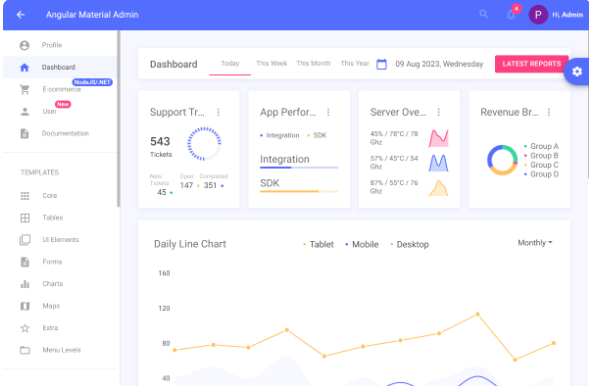Toggle the Group D legend entry
The height and width of the screenshot is (386, 589).
coord(542,174)
